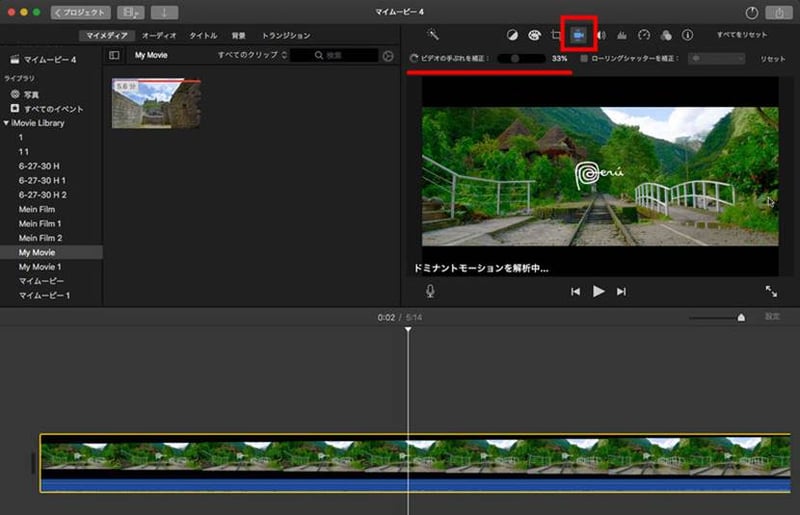Click the voiceover microphone icon

(x=430, y=291)
